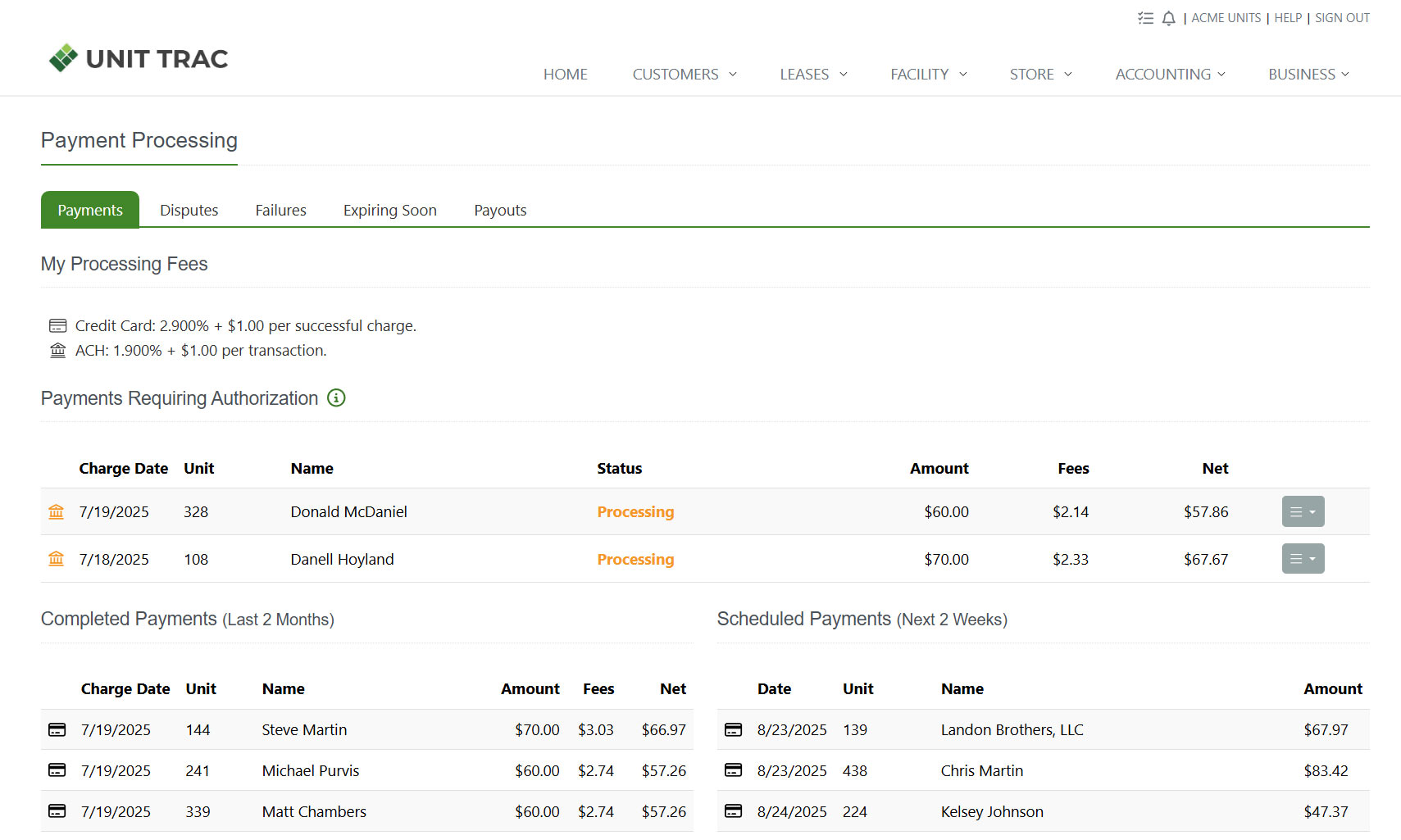Viewport: 1401px width, 840px height.
Task: Switch to the Disputes tab
Action: [189, 210]
